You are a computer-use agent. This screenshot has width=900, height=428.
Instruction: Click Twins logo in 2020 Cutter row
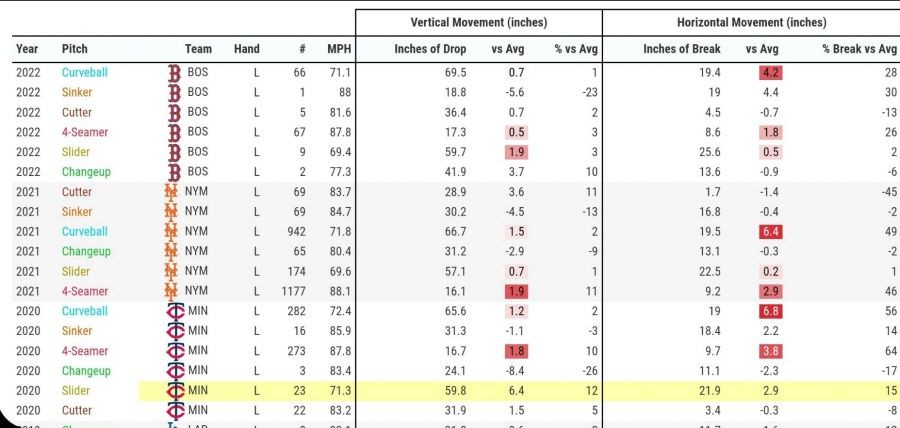tap(174, 410)
